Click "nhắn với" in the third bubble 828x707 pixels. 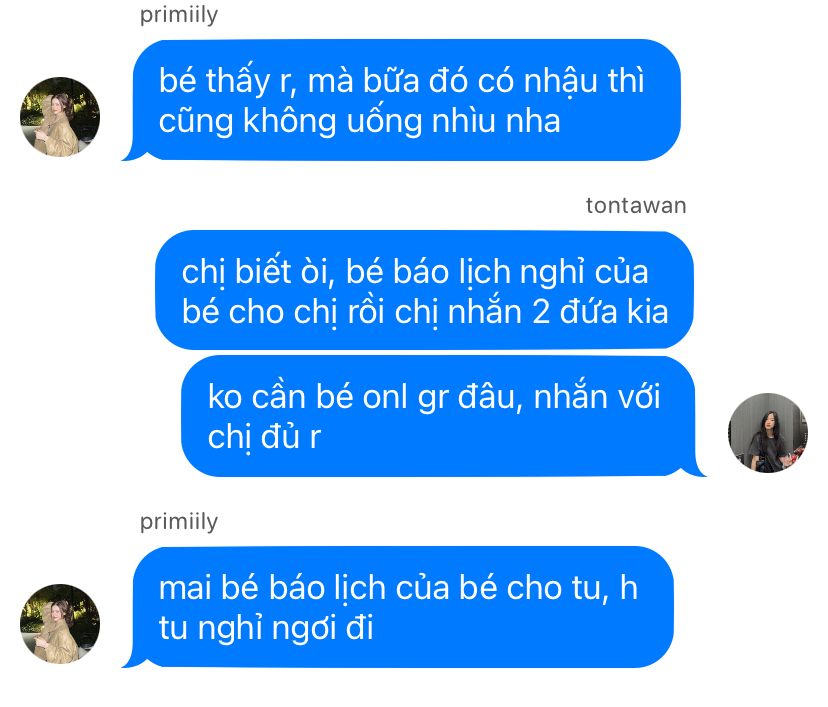coord(597,397)
